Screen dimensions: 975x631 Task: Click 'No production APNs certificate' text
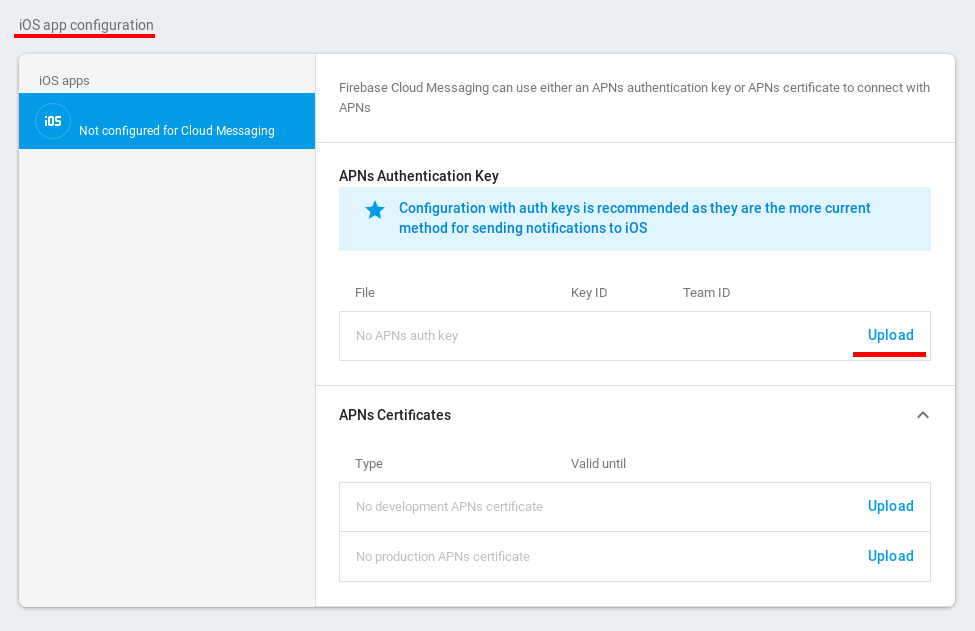pos(442,557)
